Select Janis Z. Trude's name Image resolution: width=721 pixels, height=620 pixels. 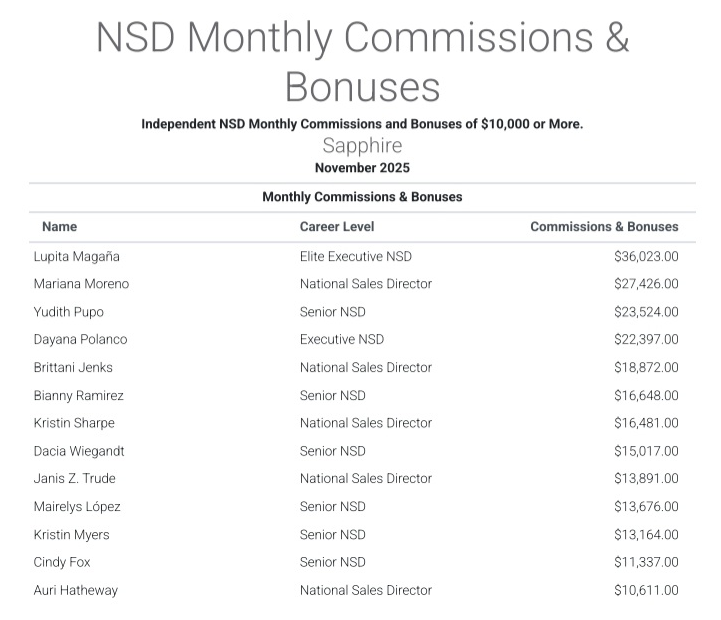[74, 479]
